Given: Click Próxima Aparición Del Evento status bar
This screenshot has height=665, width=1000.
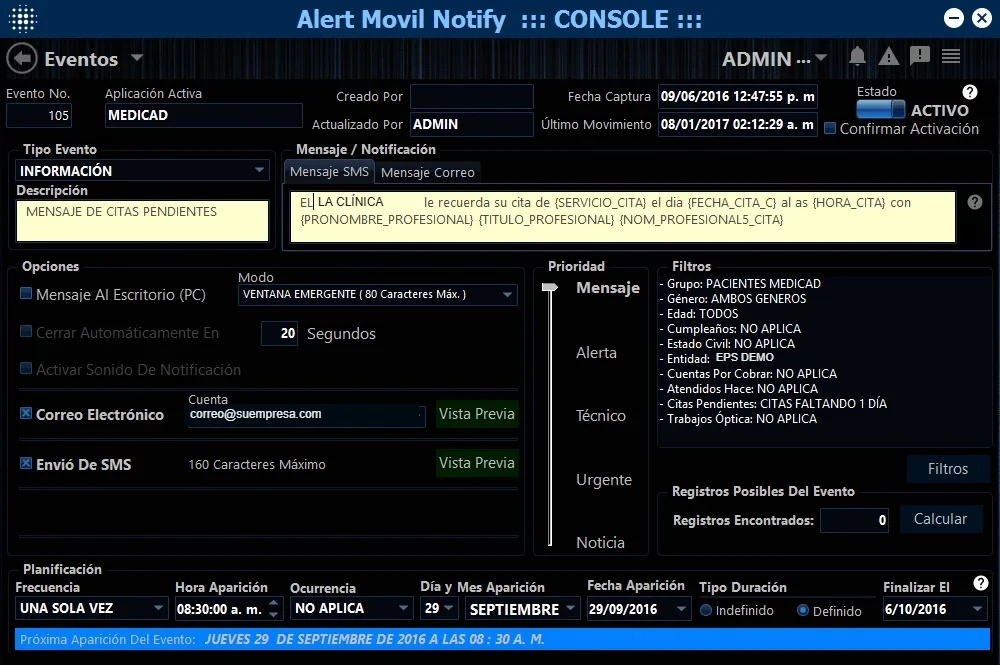Looking at the screenshot, I should pyautogui.click(x=502, y=639).
